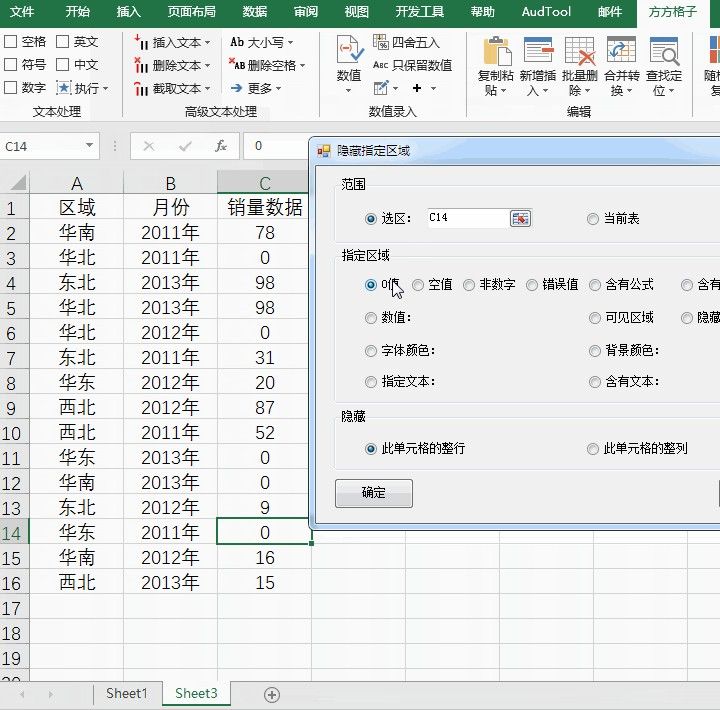The height and width of the screenshot is (710, 720).
Task: Click the formula bar cancel X icon
Action: tap(149, 147)
